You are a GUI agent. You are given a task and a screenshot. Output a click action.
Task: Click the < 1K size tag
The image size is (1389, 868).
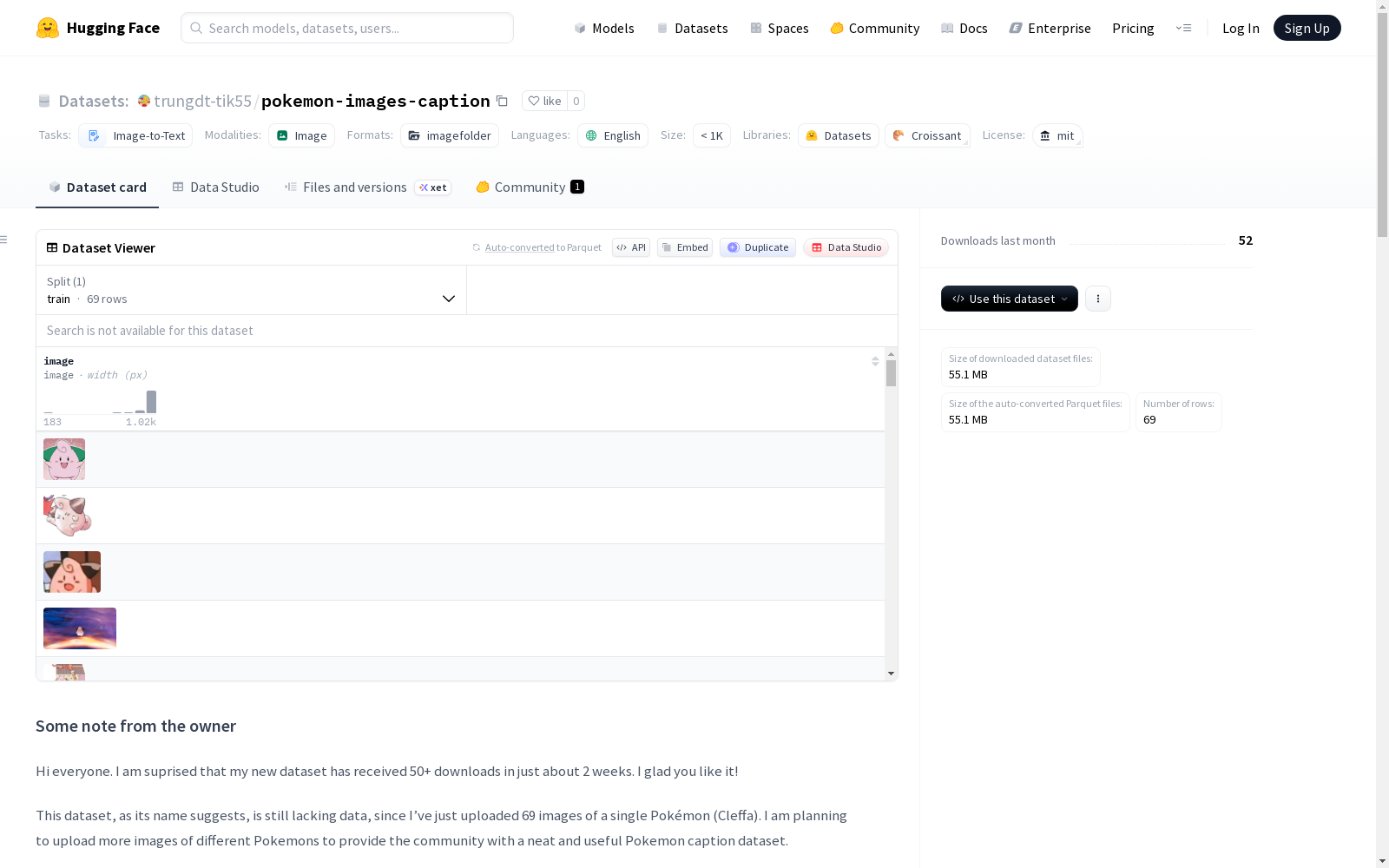(712, 135)
